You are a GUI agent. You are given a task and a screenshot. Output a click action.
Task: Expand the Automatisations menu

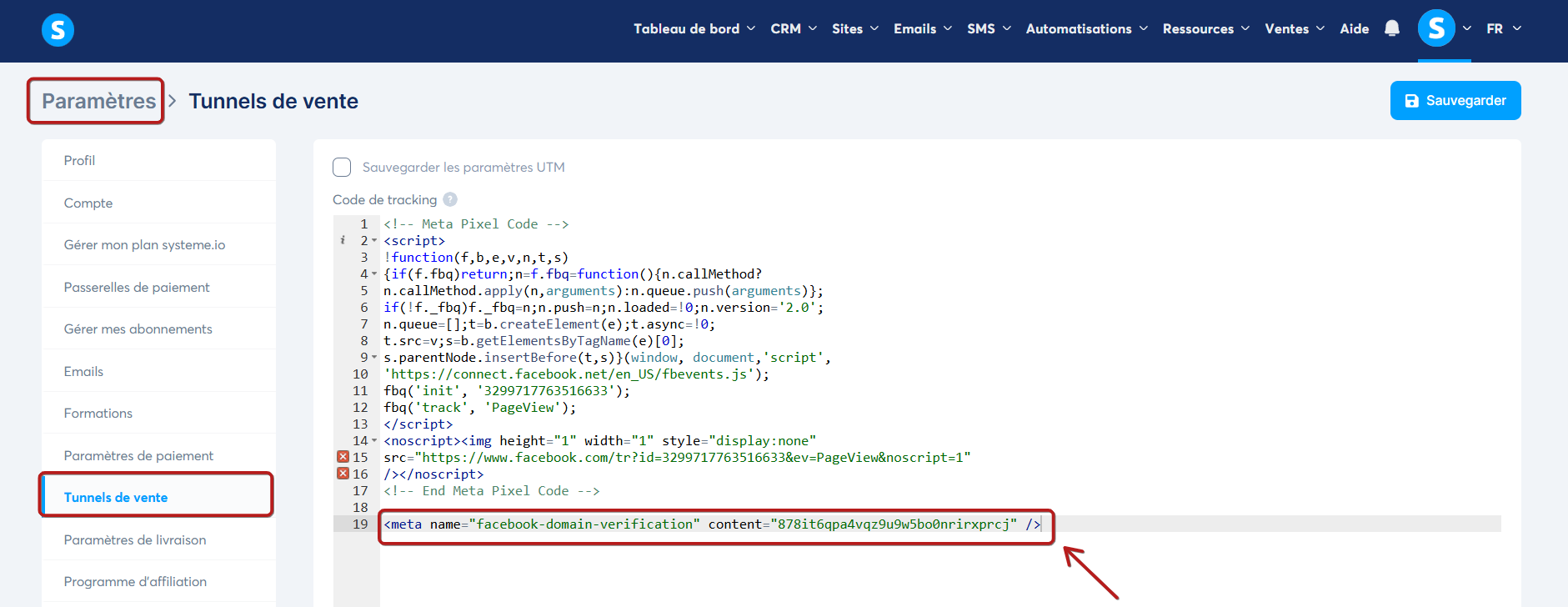(x=1087, y=28)
